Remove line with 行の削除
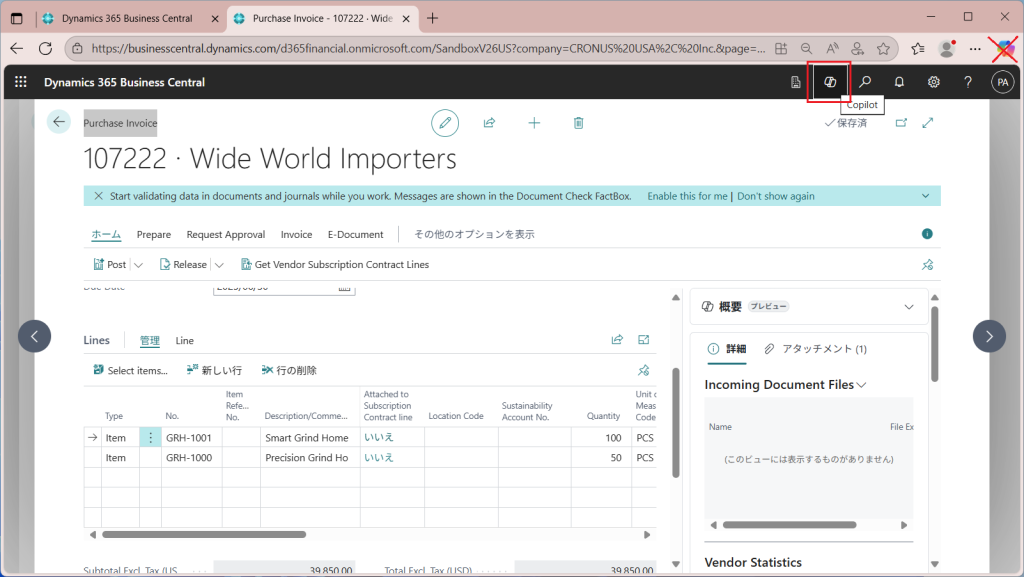Image resolution: width=1024 pixels, height=577 pixels. pos(289,370)
